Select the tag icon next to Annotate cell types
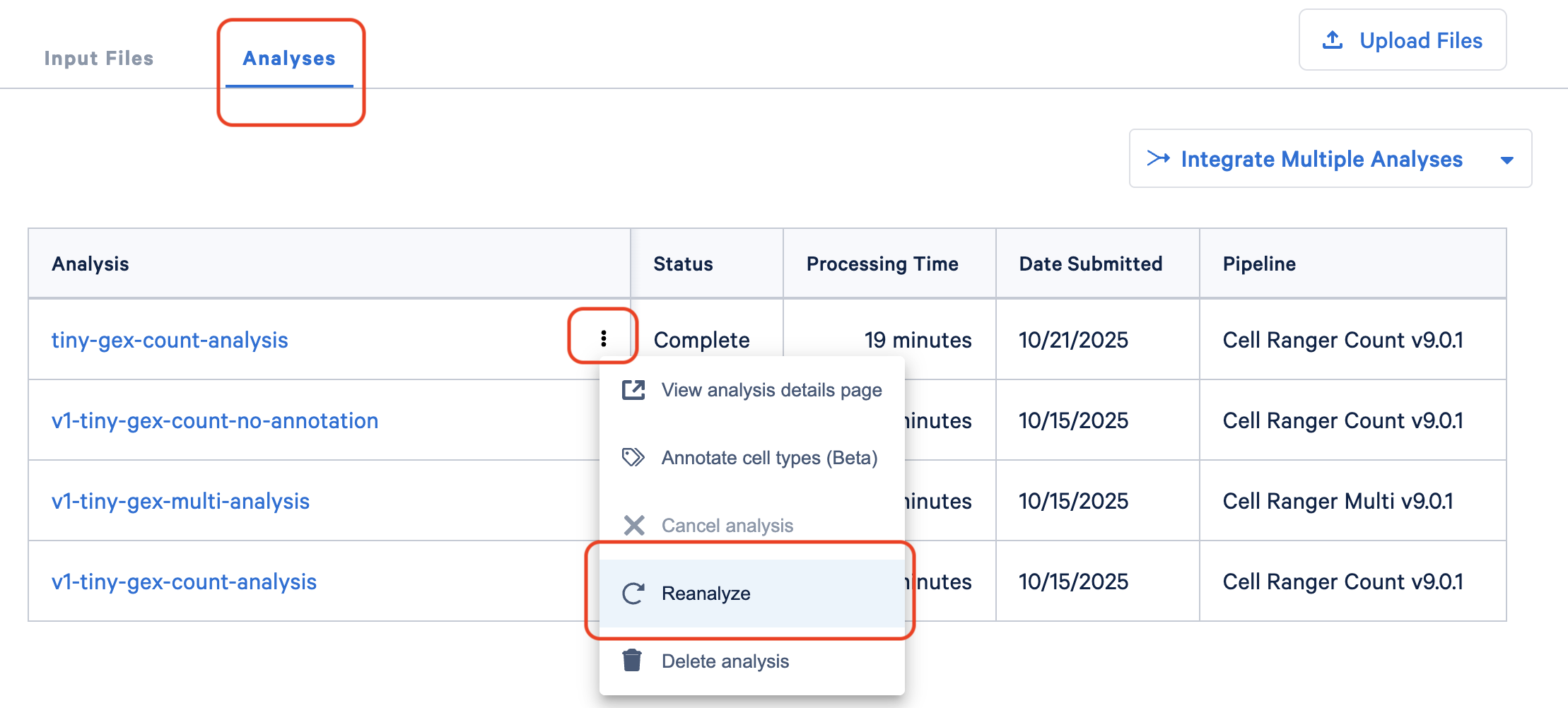This screenshot has width=1568, height=708. [633, 457]
